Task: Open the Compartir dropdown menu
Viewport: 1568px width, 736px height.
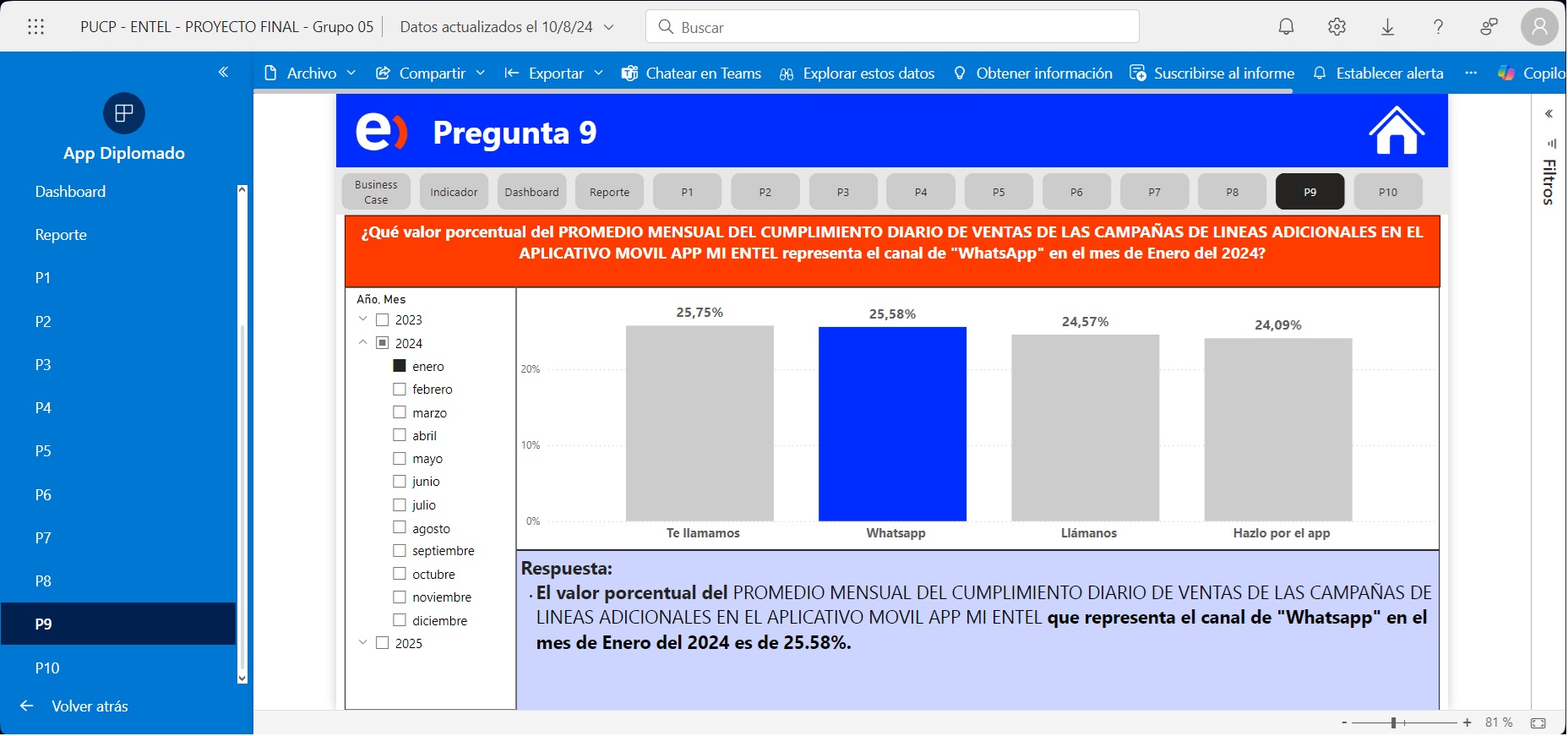Action: (431, 74)
